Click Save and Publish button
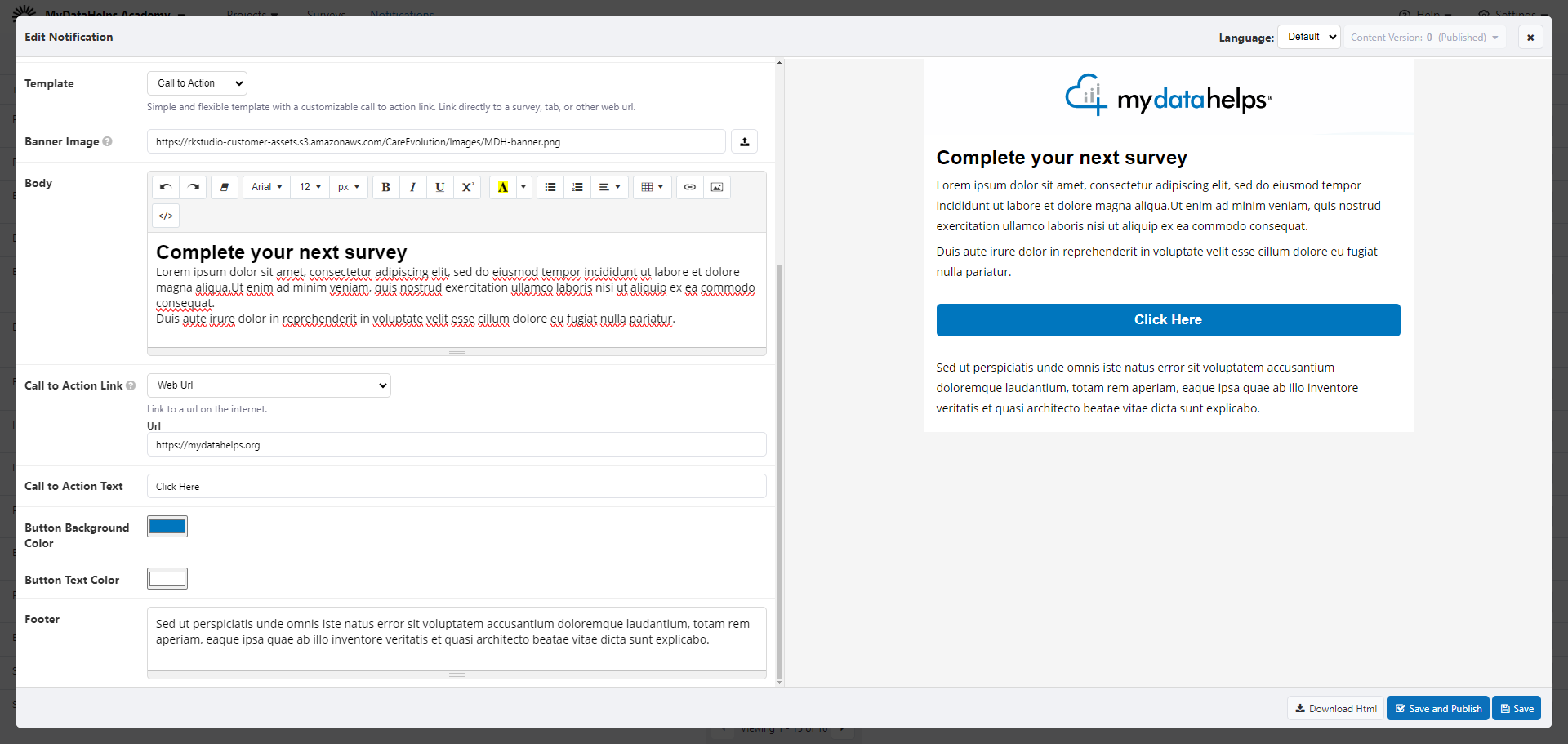Screen dimensions: 1568x744 click(1437, 708)
